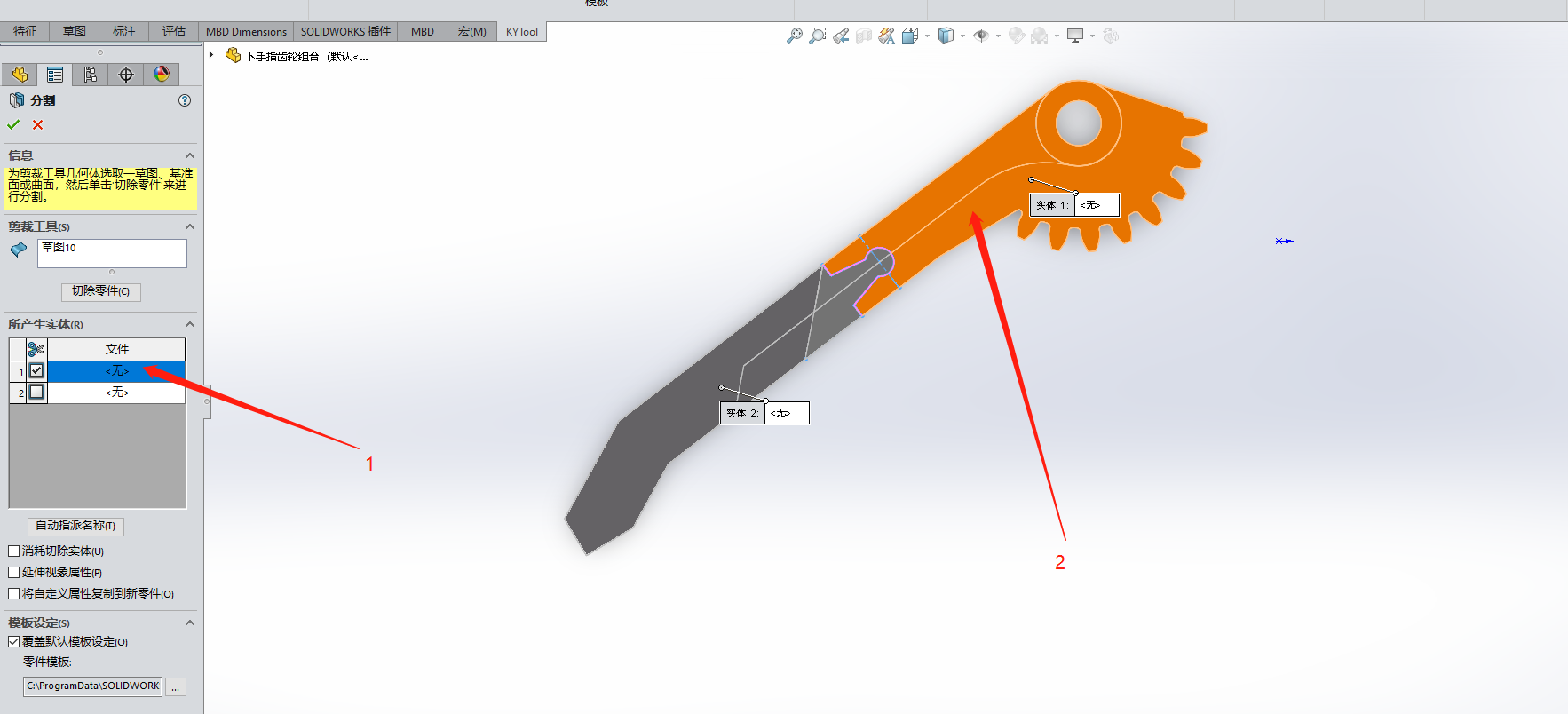Click the 下手指齿轮组合 assembly name in breadcrumb
Screen dimensions: 1568x714
[x=282, y=56]
